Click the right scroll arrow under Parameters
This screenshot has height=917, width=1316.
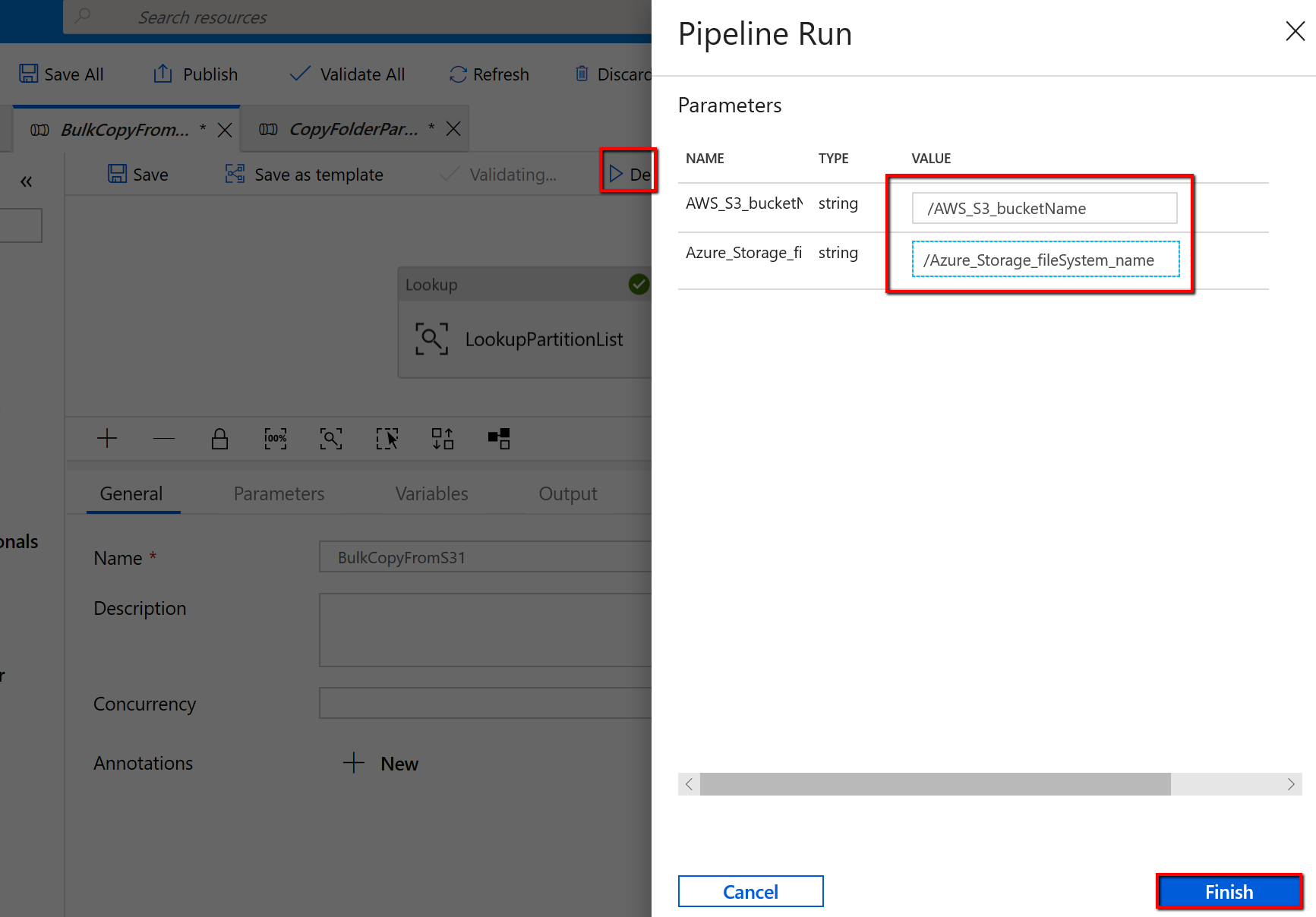tap(1290, 784)
